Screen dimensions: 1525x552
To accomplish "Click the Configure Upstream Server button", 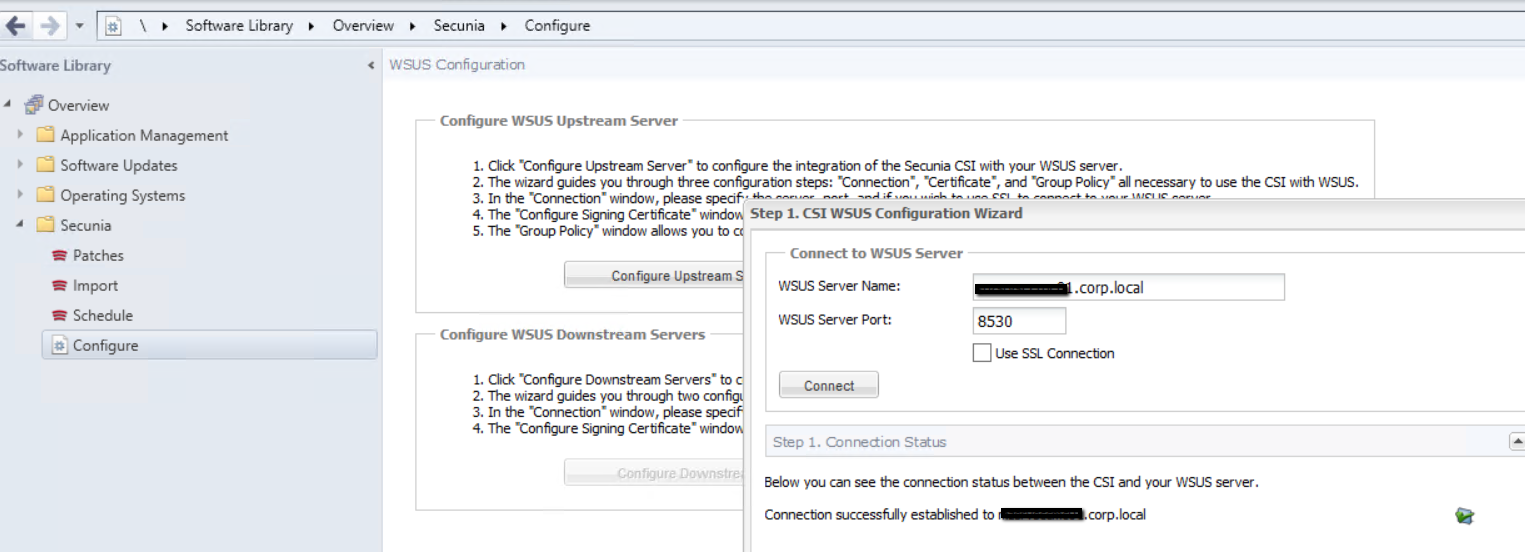I will click(655, 275).
